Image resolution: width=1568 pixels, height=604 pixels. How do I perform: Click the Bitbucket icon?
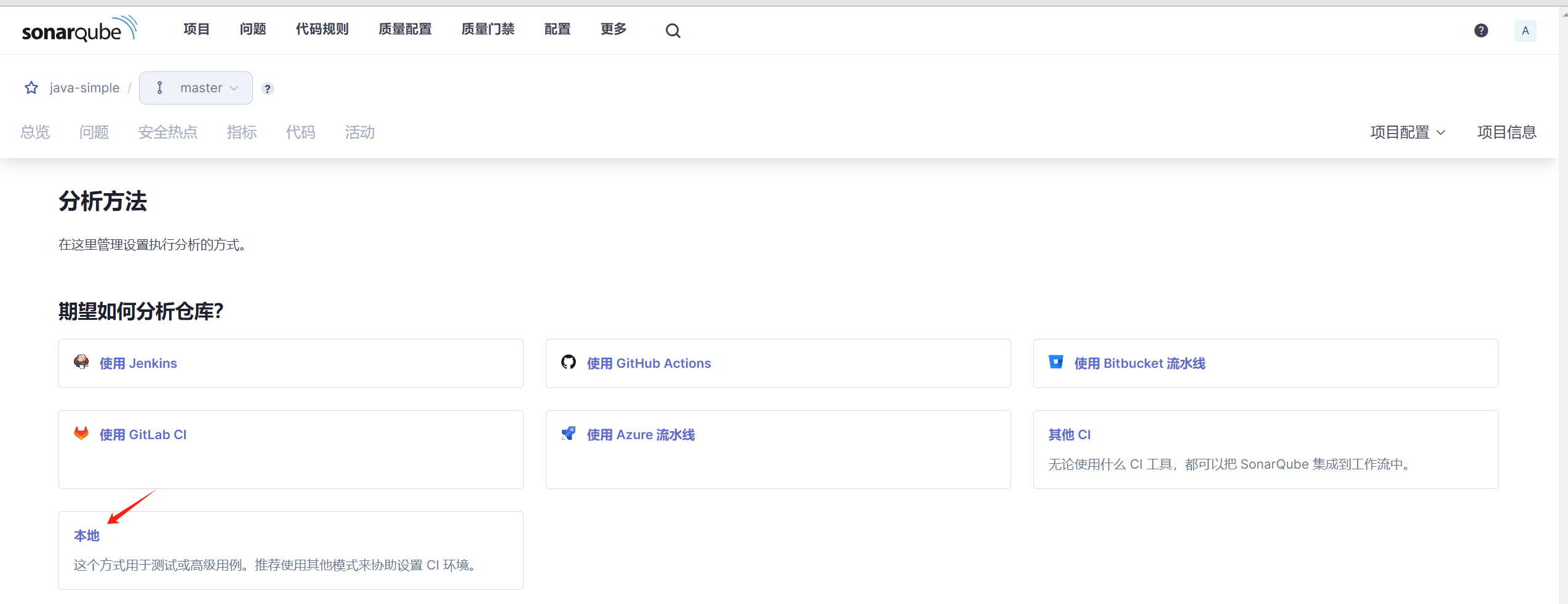click(x=1056, y=362)
